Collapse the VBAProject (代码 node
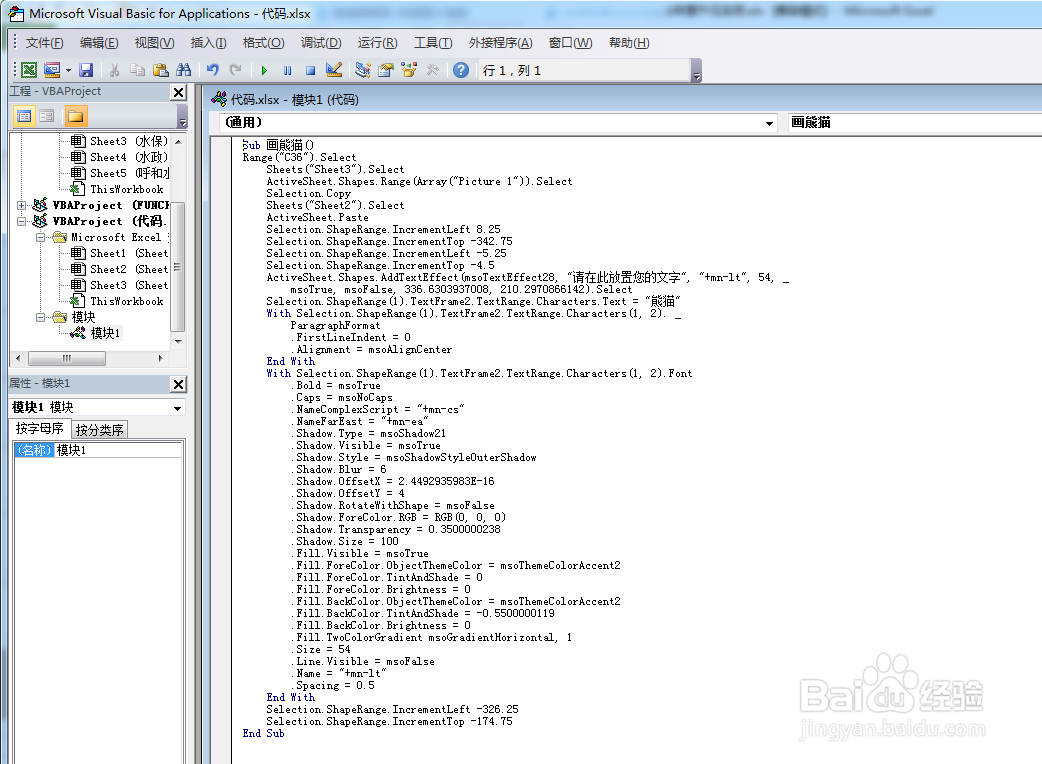This screenshot has width=1042, height=764. click(21, 221)
